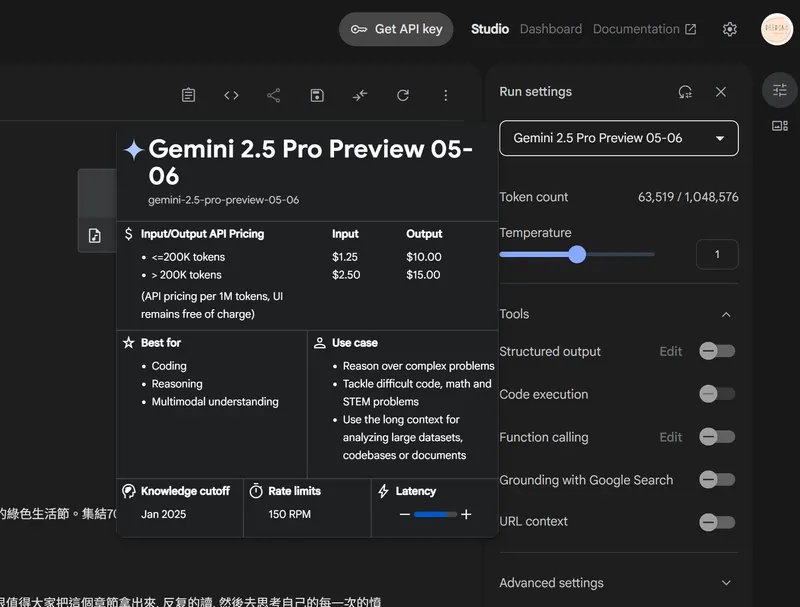The height and width of the screenshot is (607, 800).
Task: Share the prompt via share icon
Action: 274,95
